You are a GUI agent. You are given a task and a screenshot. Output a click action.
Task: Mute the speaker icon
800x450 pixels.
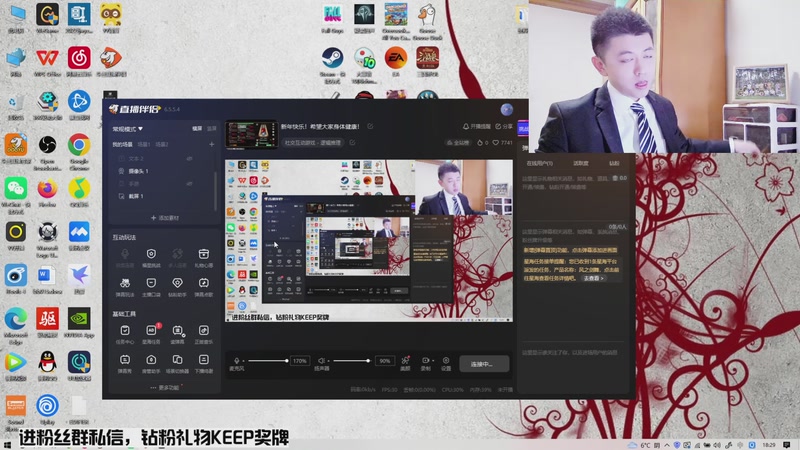[x=322, y=361]
